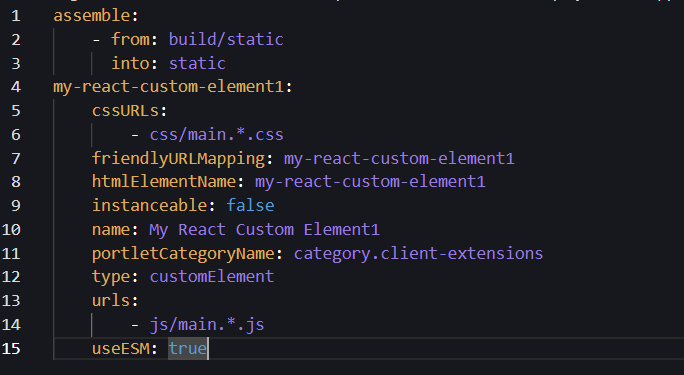Click the js/main.*.js entry
Viewport: 684px width, 375px height.
click(207, 325)
